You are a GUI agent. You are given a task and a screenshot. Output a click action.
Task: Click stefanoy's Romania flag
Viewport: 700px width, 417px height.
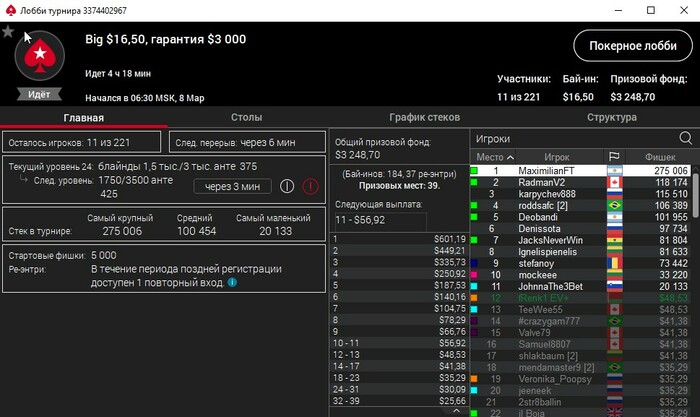(614, 263)
